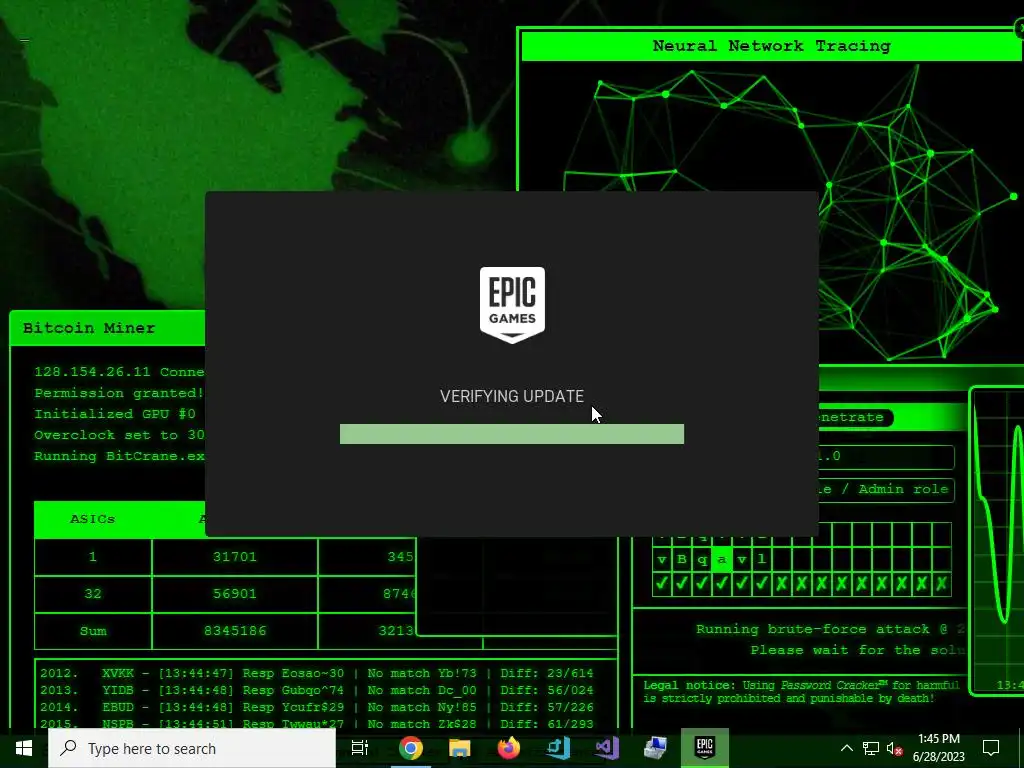Click log line 2012 XVKK in miner
The width and height of the screenshot is (1024, 768).
point(317,673)
